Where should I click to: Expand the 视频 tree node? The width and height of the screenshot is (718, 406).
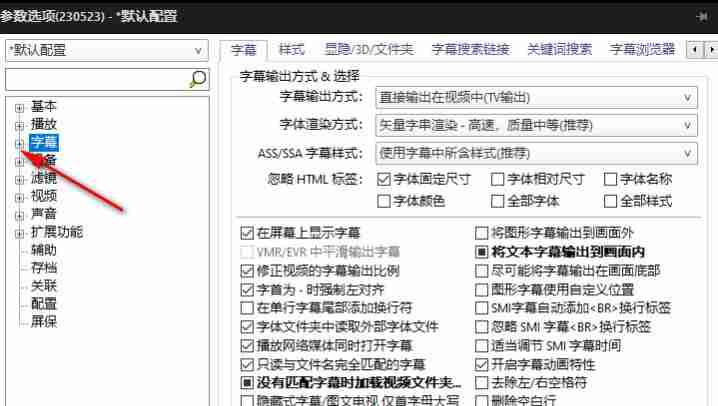pyautogui.click(x=19, y=198)
